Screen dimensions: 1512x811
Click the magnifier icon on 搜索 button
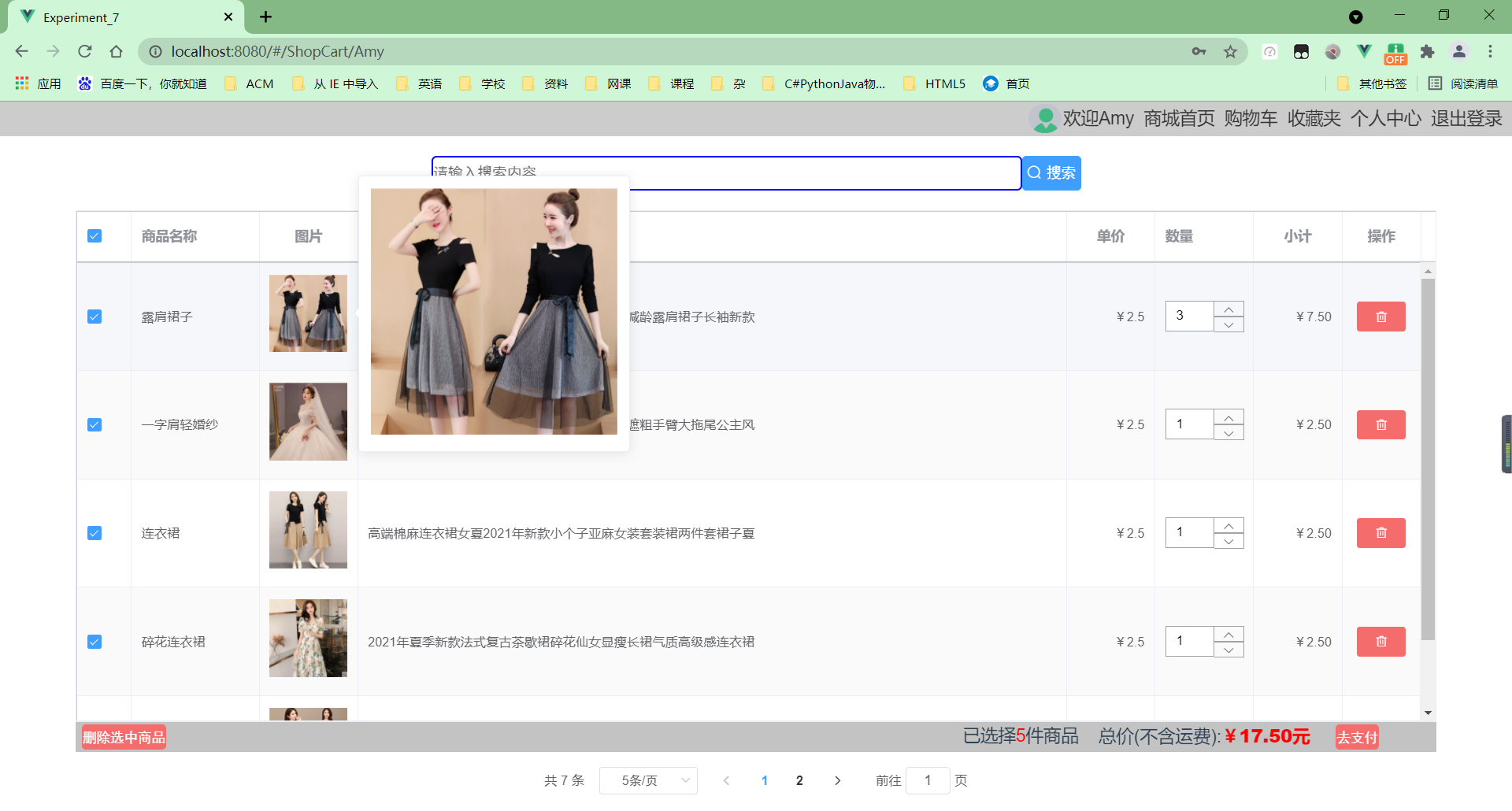(1034, 172)
